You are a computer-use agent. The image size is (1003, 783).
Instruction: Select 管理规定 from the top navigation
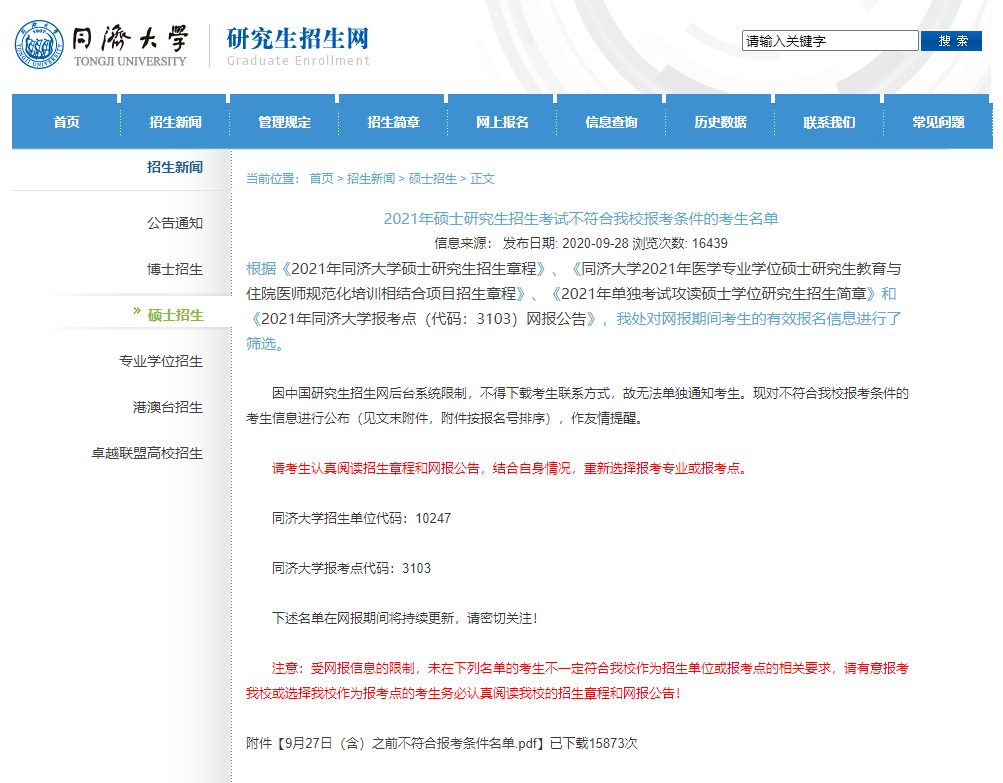284,122
